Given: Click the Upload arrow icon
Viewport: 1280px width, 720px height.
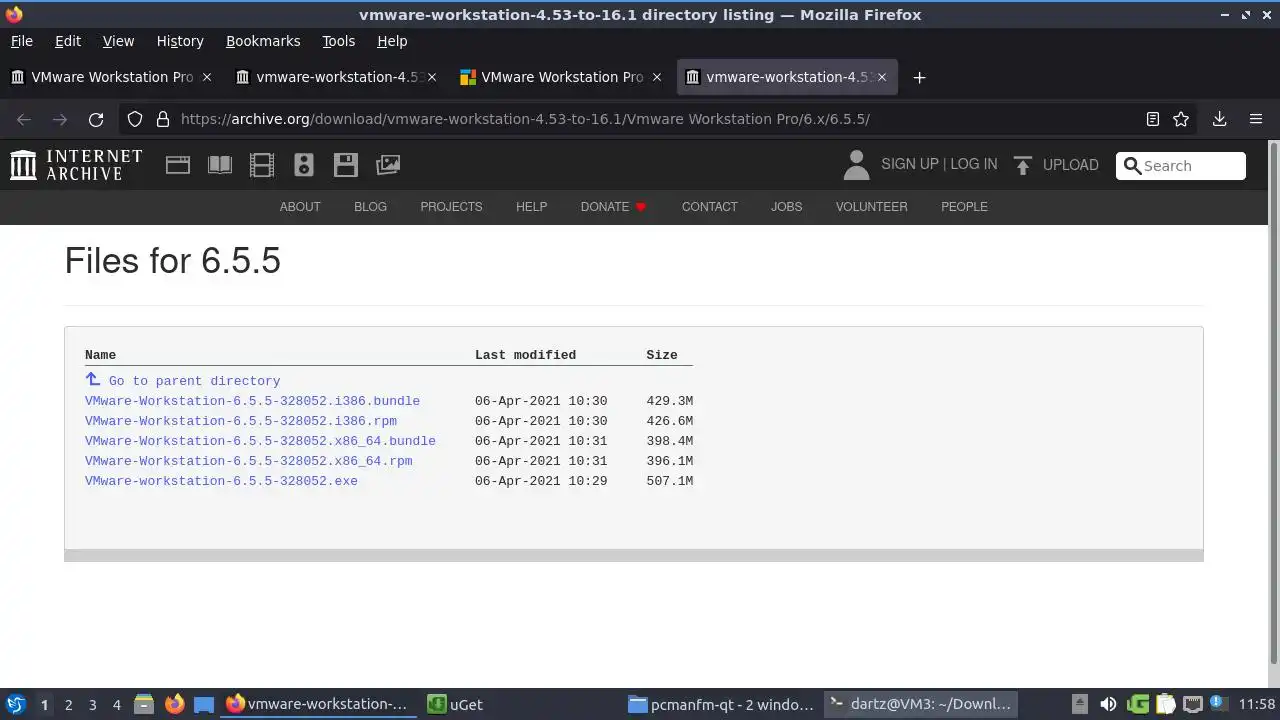Looking at the screenshot, I should [x=1022, y=165].
